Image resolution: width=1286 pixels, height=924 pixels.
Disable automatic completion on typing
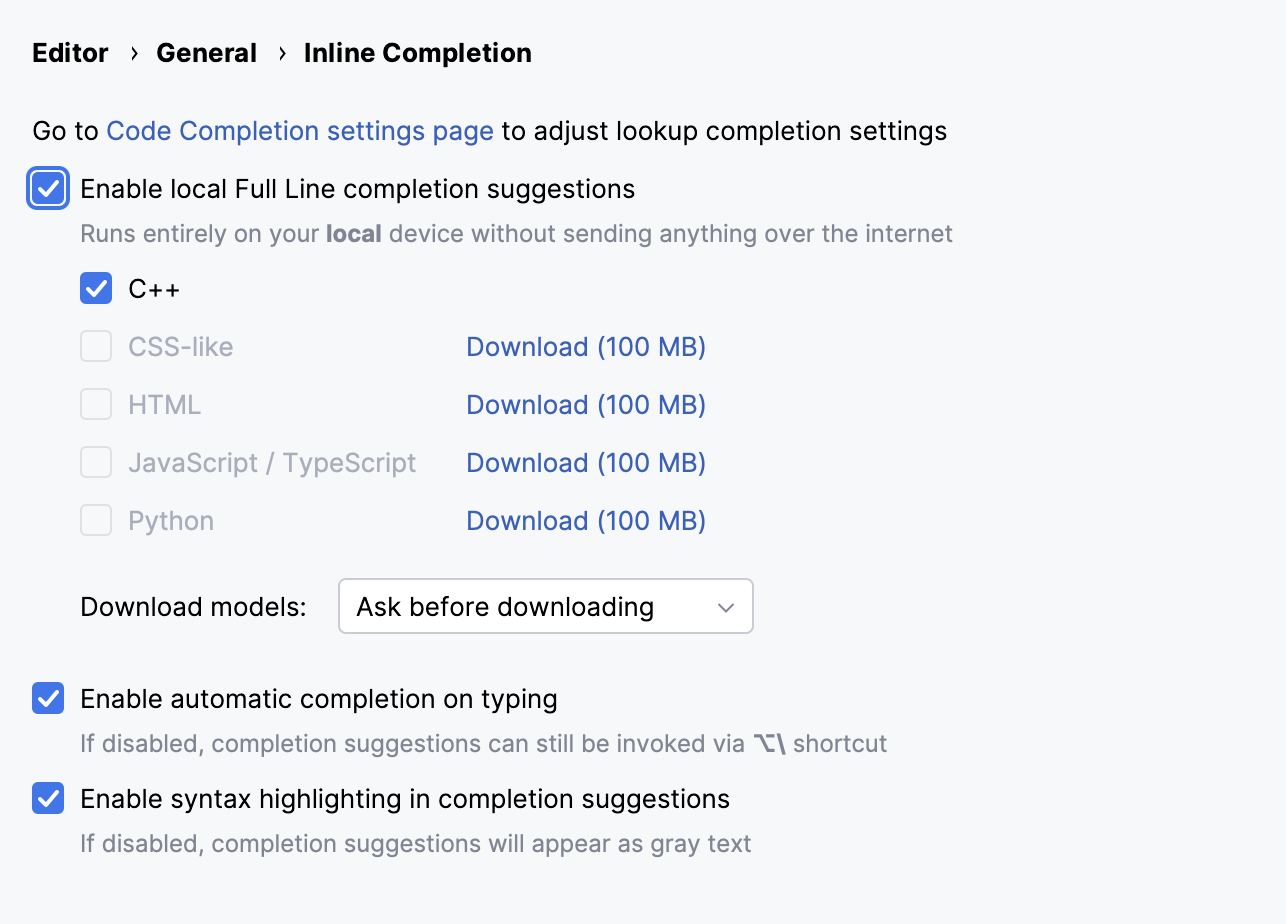coord(47,698)
